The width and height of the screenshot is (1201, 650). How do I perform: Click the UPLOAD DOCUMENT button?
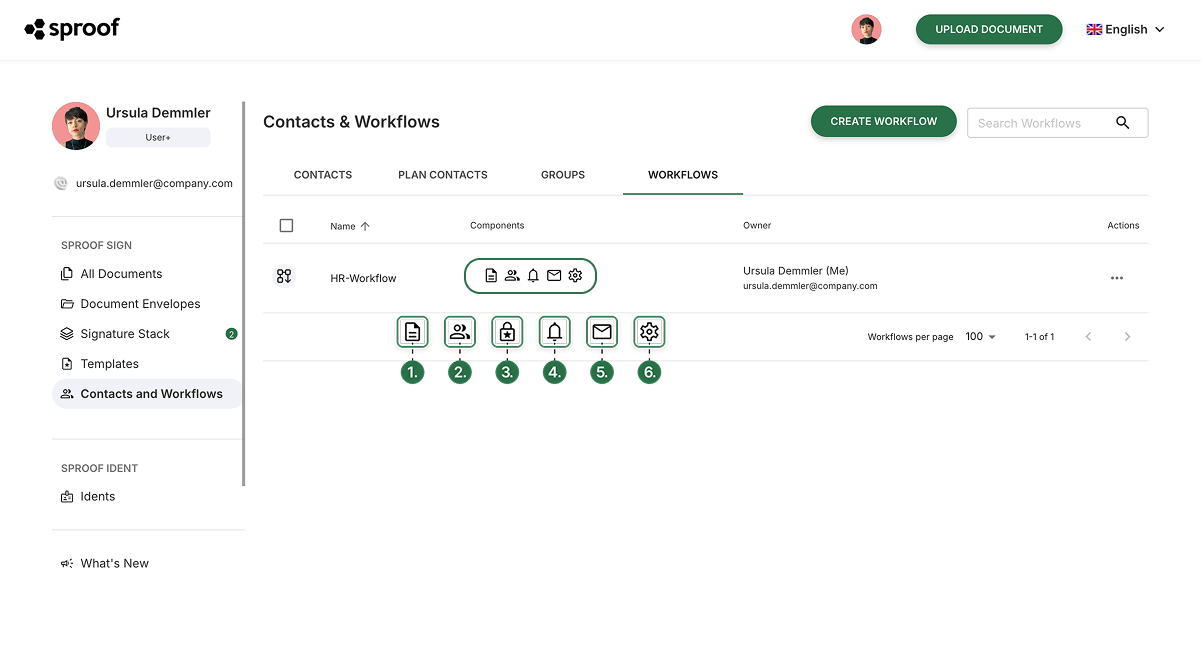pyautogui.click(x=989, y=29)
